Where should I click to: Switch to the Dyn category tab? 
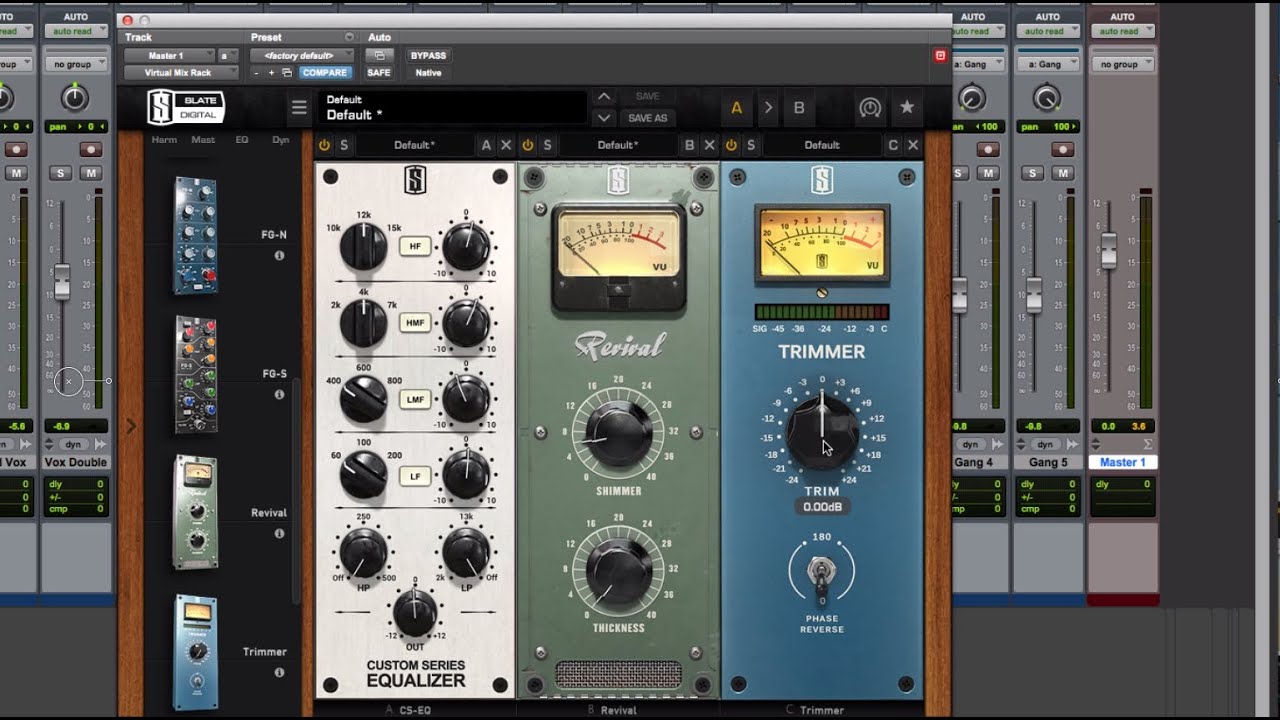click(281, 140)
